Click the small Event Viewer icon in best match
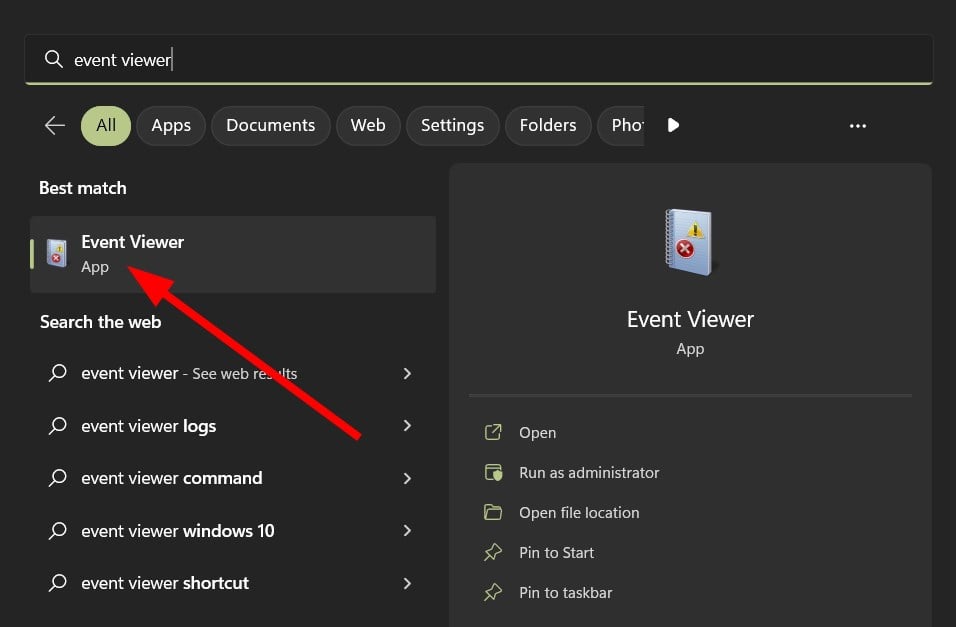The width and height of the screenshot is (956, 627). pos(57,254)
